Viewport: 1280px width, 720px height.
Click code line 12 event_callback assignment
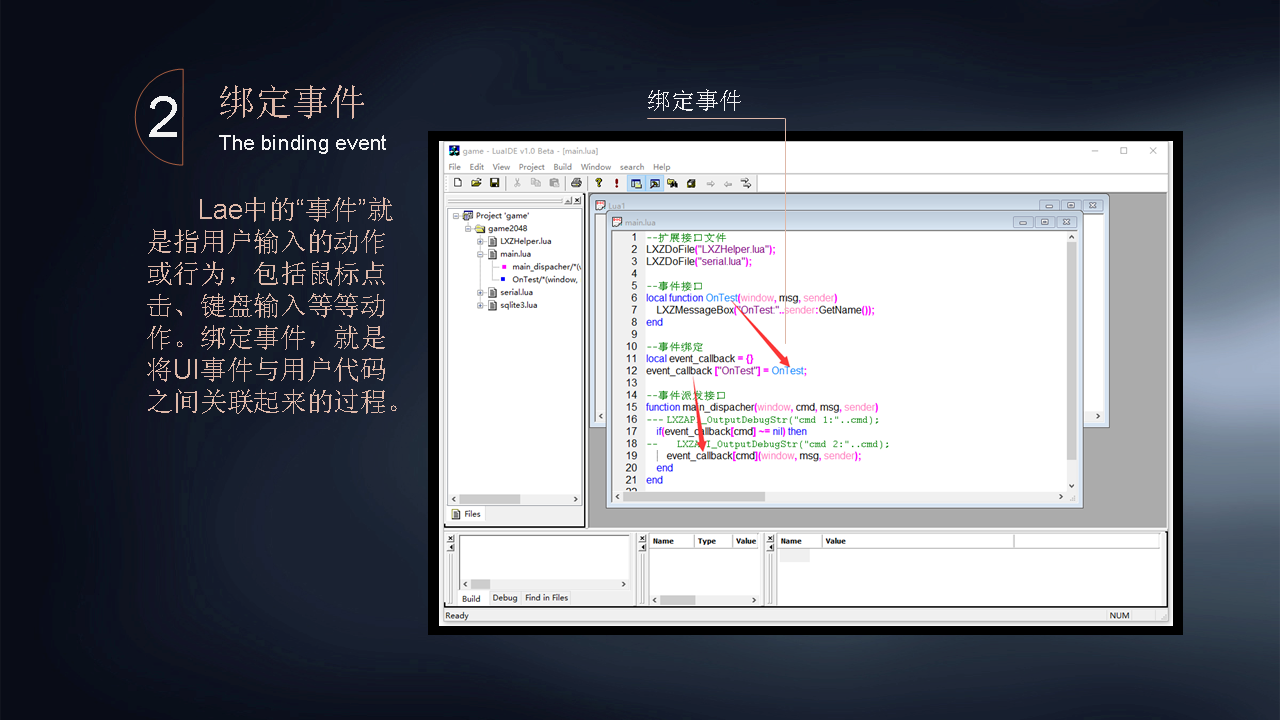pyautogui.click(x=726, y=371)
